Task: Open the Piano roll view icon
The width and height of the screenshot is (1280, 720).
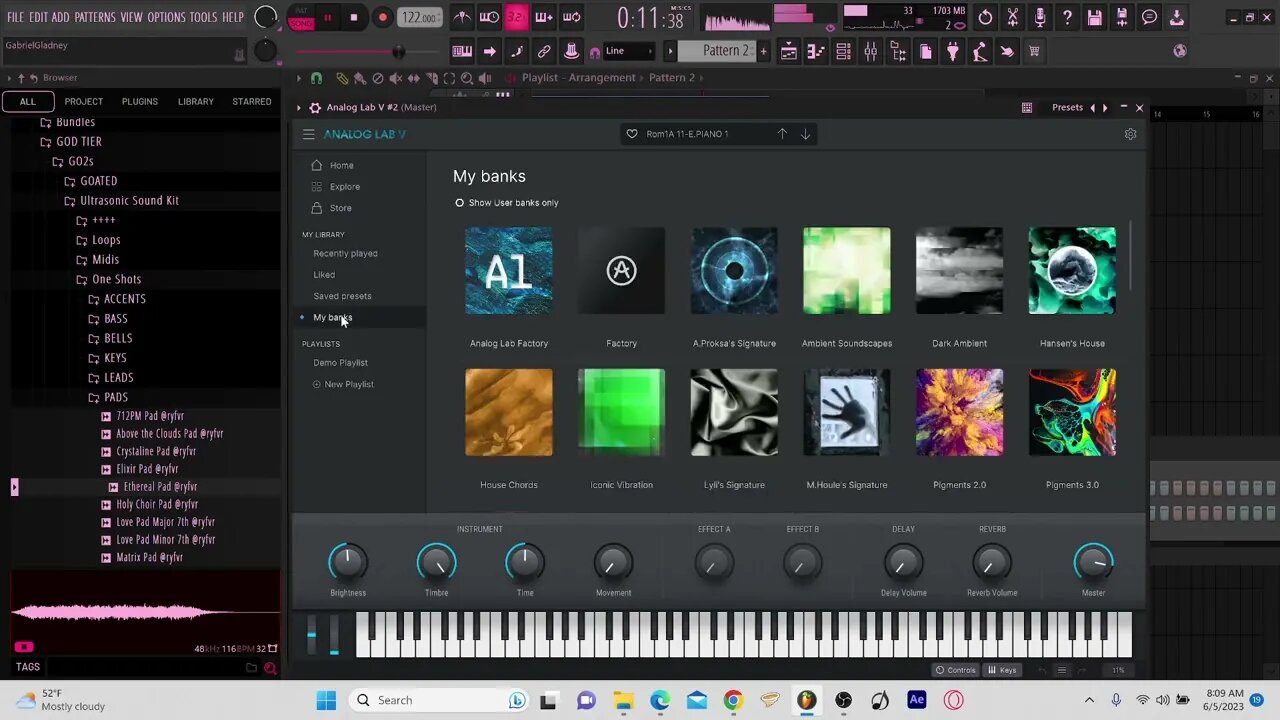Action: coord(816,51)
